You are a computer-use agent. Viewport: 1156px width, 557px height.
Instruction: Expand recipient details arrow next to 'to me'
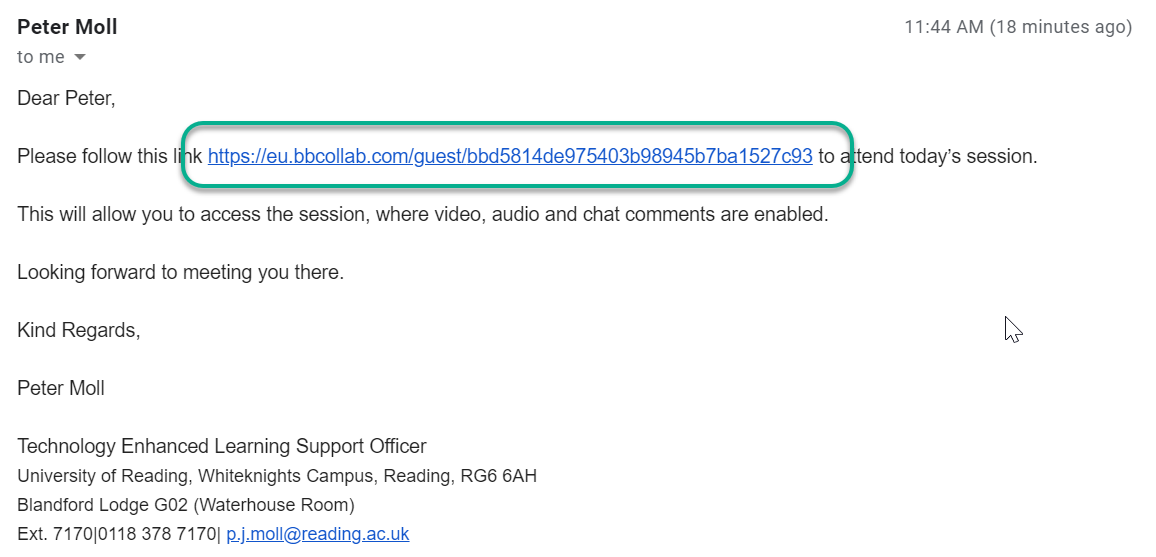click(80, 57)
